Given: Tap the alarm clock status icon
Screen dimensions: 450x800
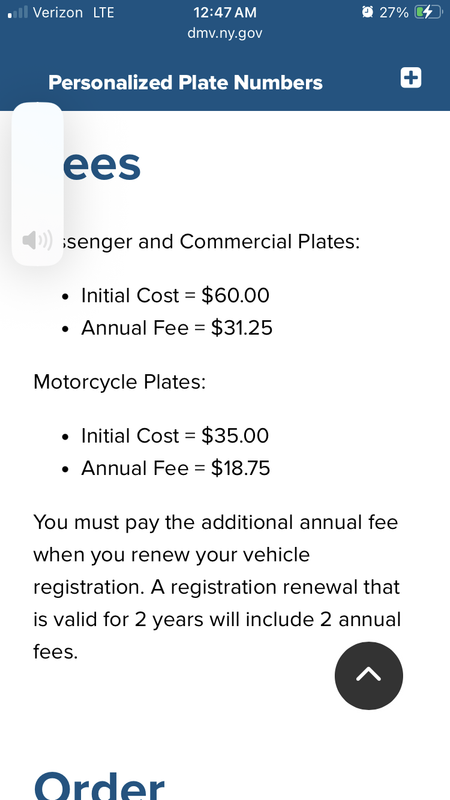Looking at the screenshot, I should pyautogui.click(x=367, y=12).
